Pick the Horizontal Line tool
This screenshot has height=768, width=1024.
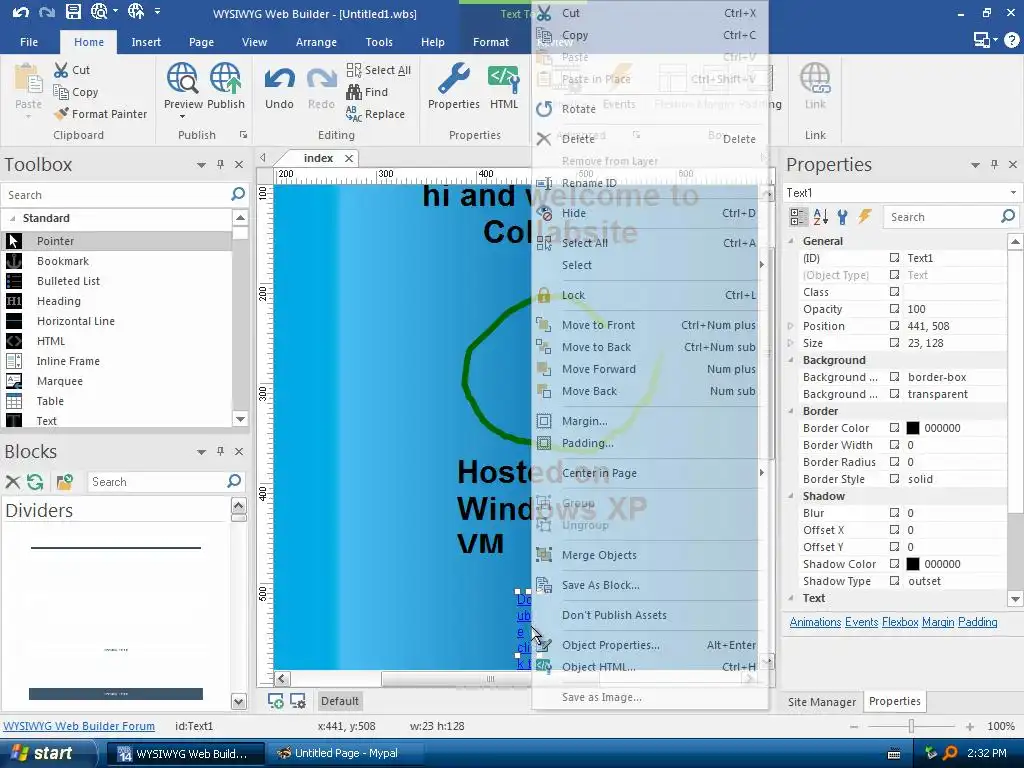tap(117, 321)
